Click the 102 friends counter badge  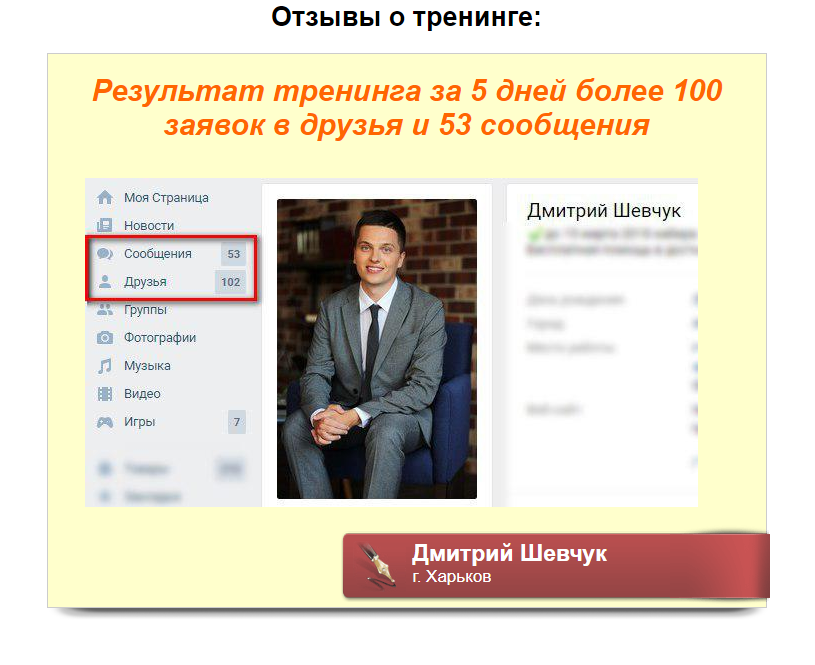pos(230,281)
